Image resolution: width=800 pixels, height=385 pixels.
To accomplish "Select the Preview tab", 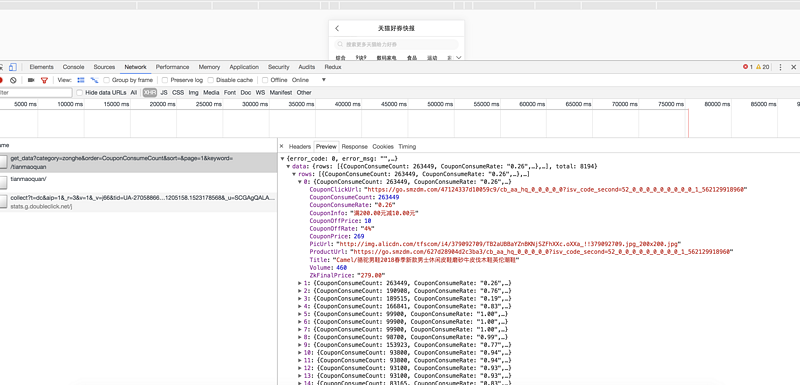I will click(x=327, y=146).
